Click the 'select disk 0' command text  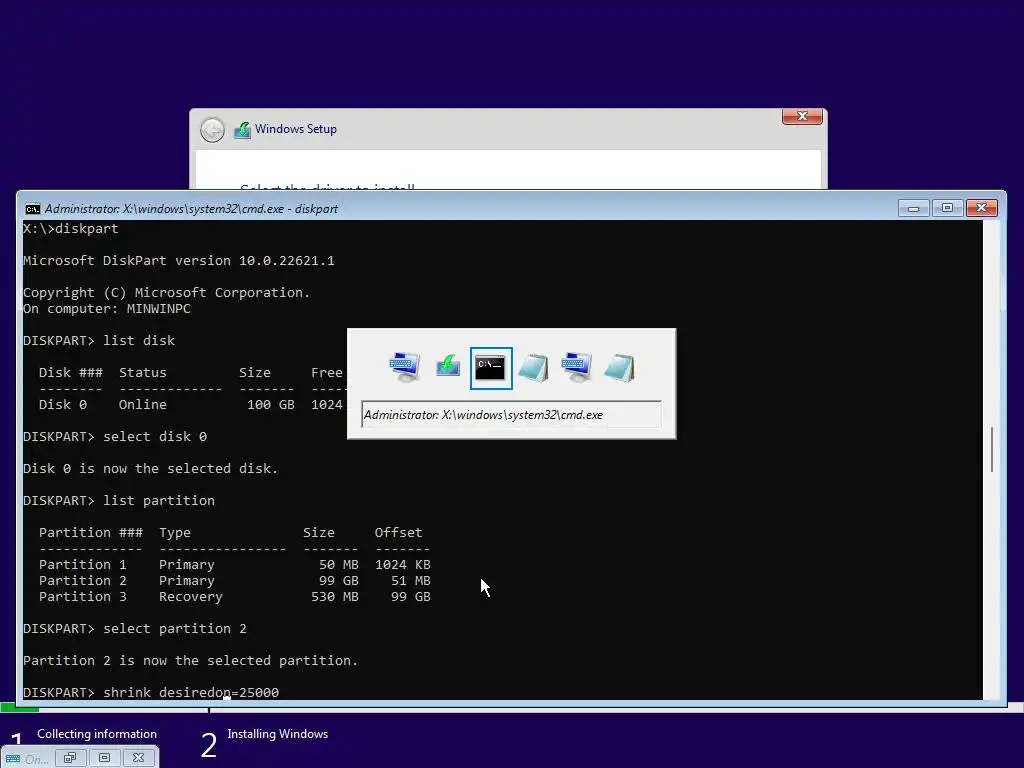[x=155, y=436]
